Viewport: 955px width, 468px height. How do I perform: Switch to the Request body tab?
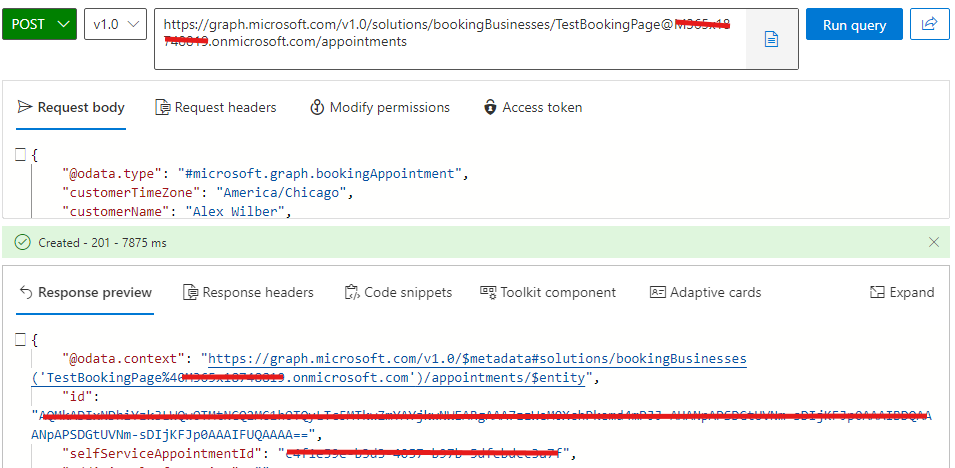pyautogui.click(x=71, y=108)
